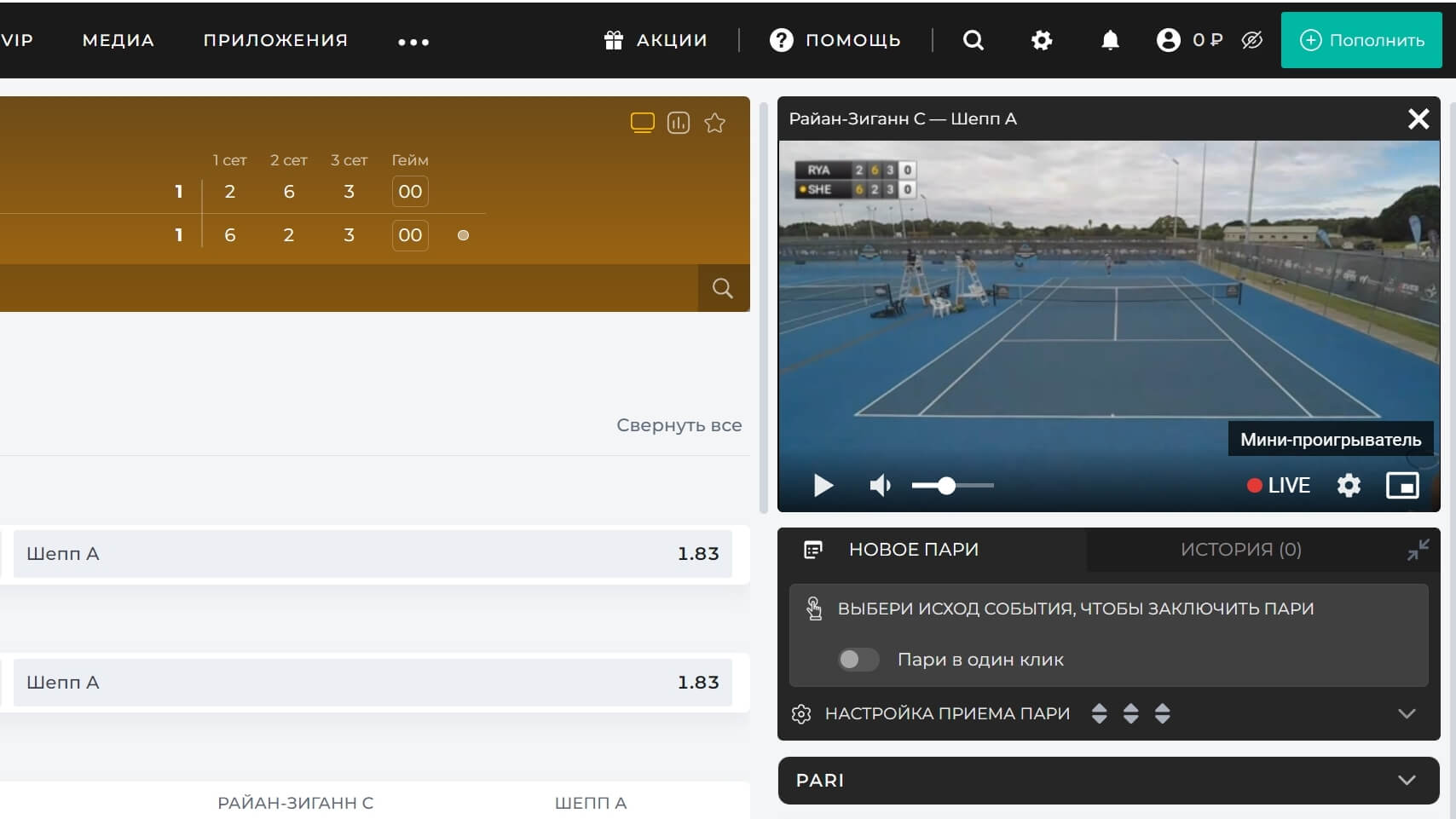
Task: Select second Шепп А 1.83 odds
Action: point(373,683)
